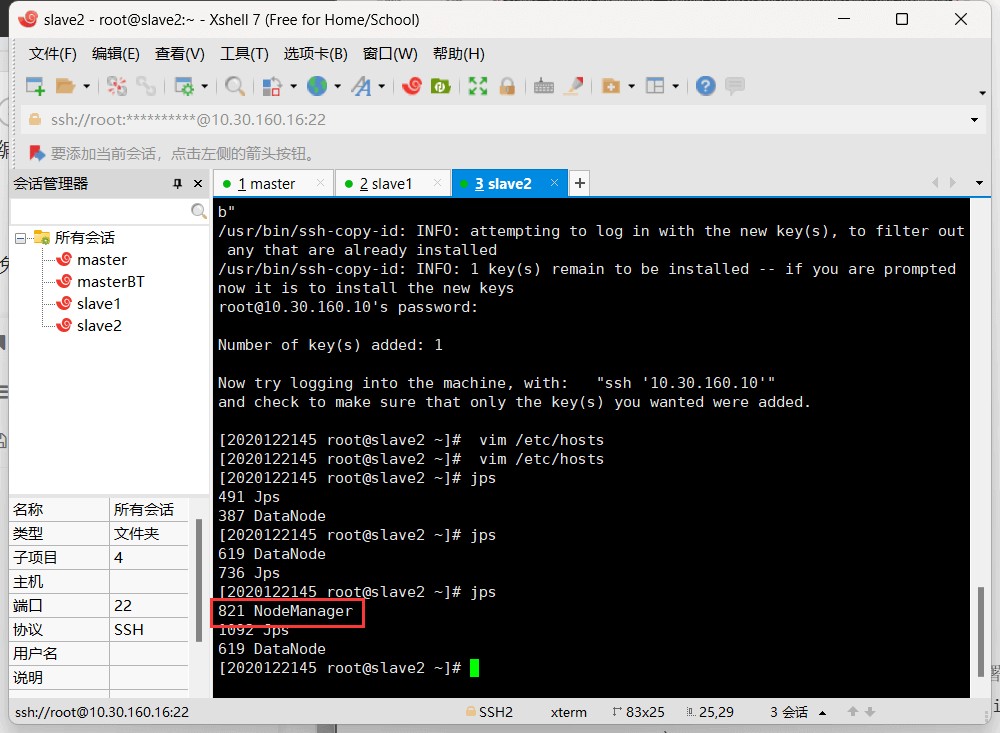Image resolution: width=1000 pixels, height=733 pixels.
Task: Open the open-folder icon dropdown arrow
Action: 87,87
